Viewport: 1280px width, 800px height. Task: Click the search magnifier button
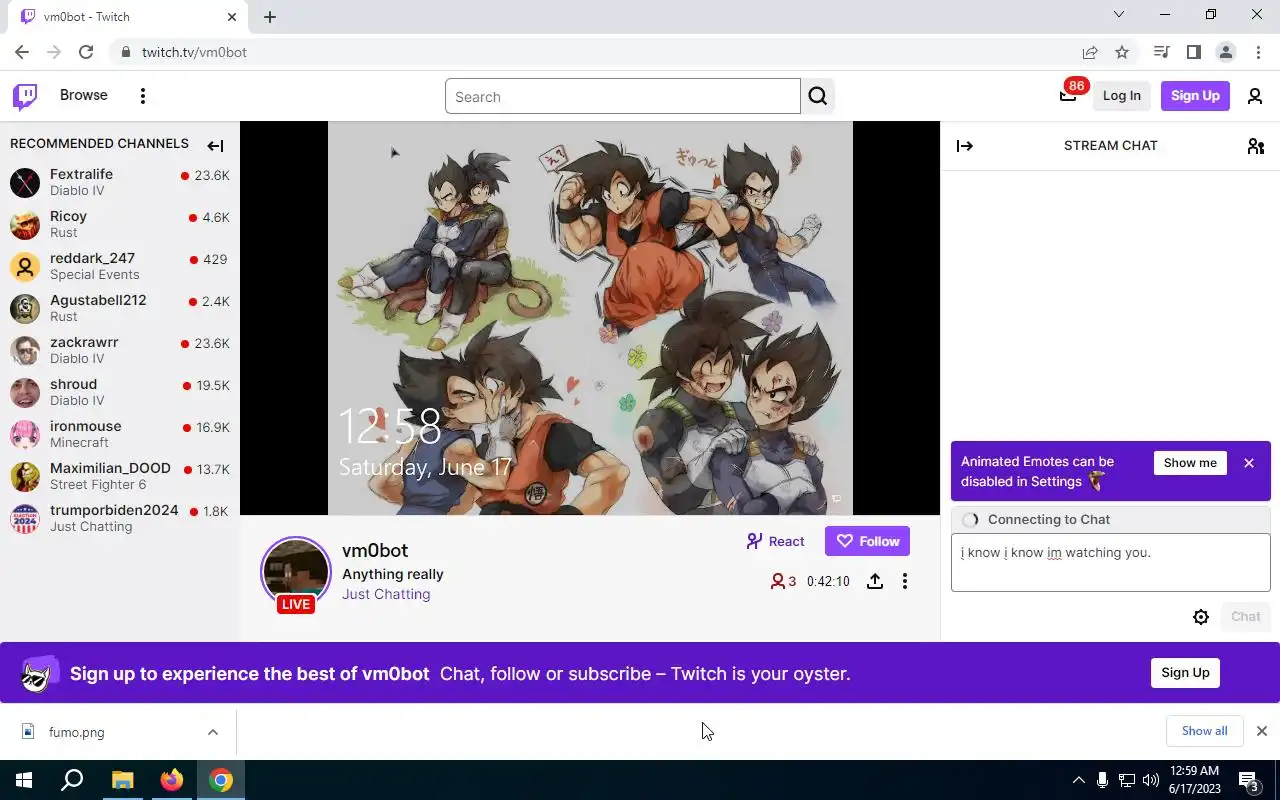[x=818, y=96]
